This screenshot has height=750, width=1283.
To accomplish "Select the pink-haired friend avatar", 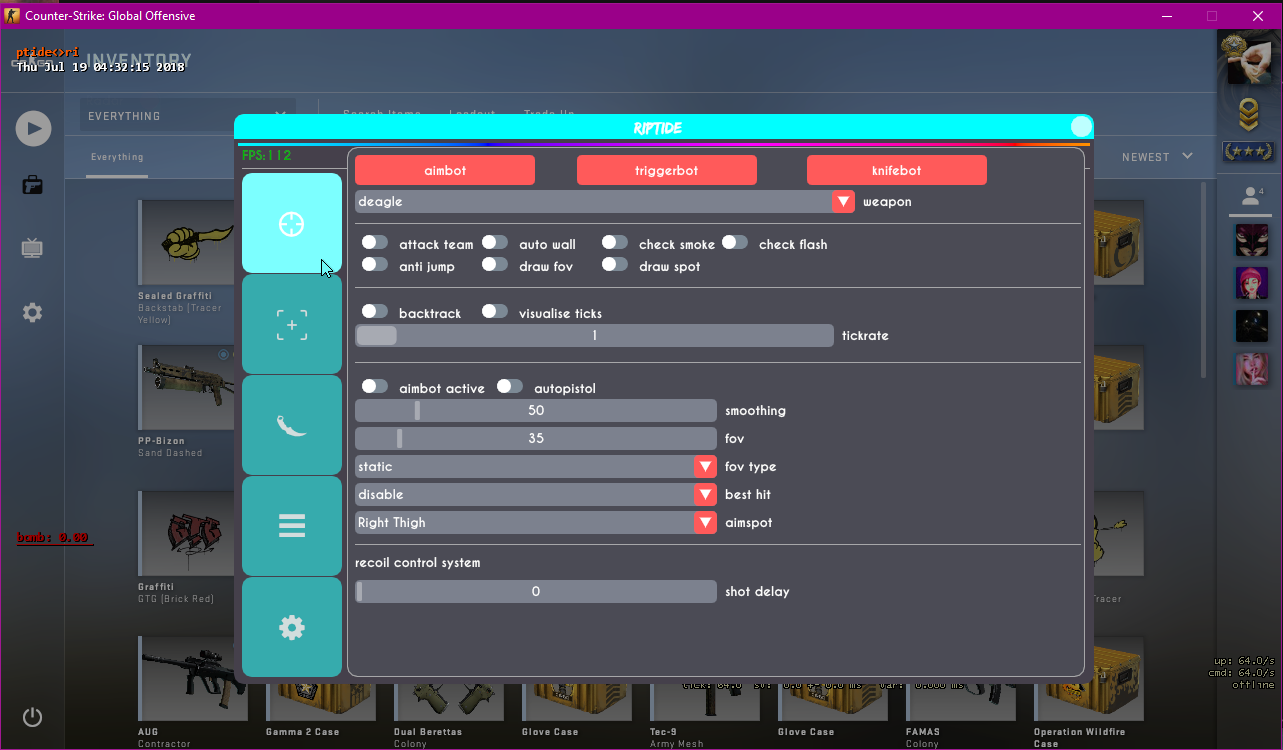I will point(1252,283).
